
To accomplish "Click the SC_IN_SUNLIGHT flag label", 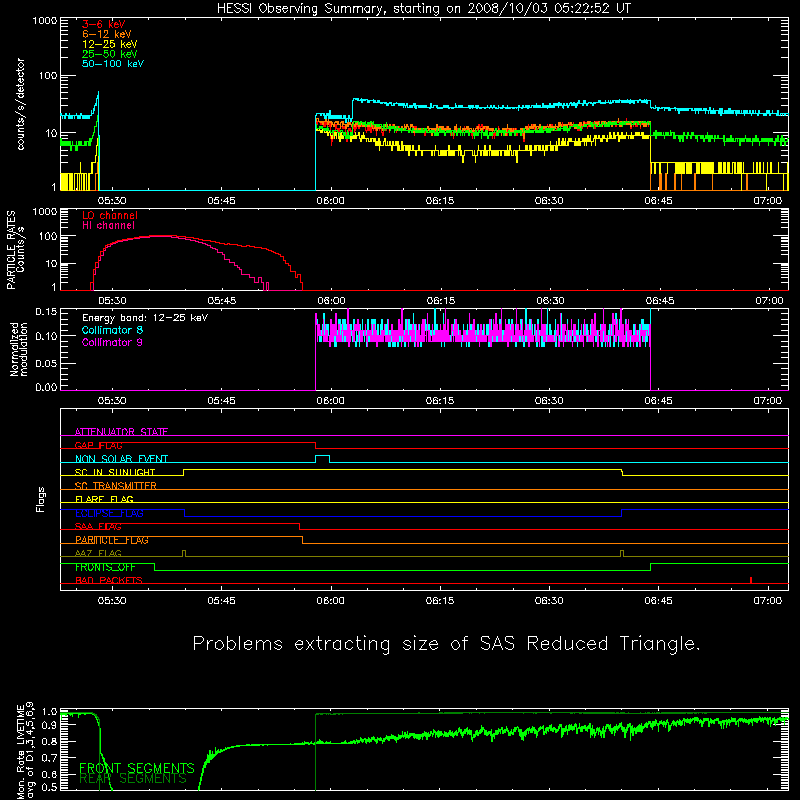I will tap(115, 472).
